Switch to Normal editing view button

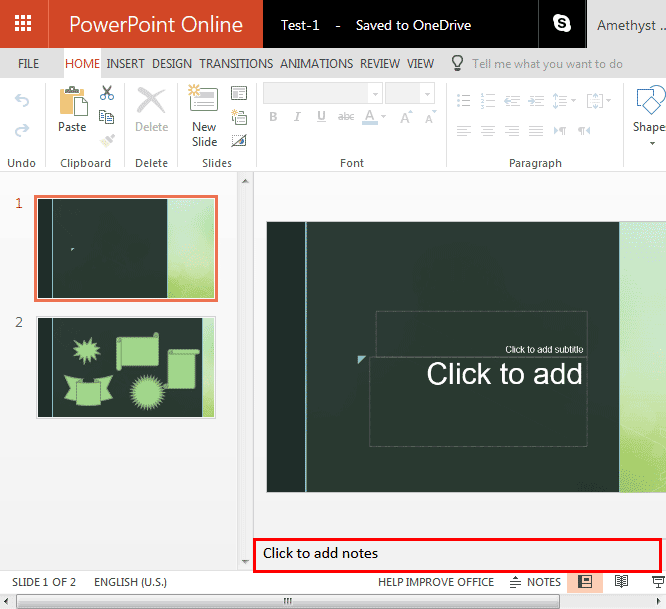coord(585,581)
